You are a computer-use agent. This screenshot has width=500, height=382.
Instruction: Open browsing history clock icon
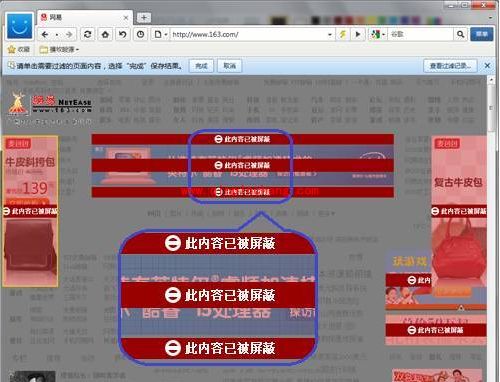140,34
